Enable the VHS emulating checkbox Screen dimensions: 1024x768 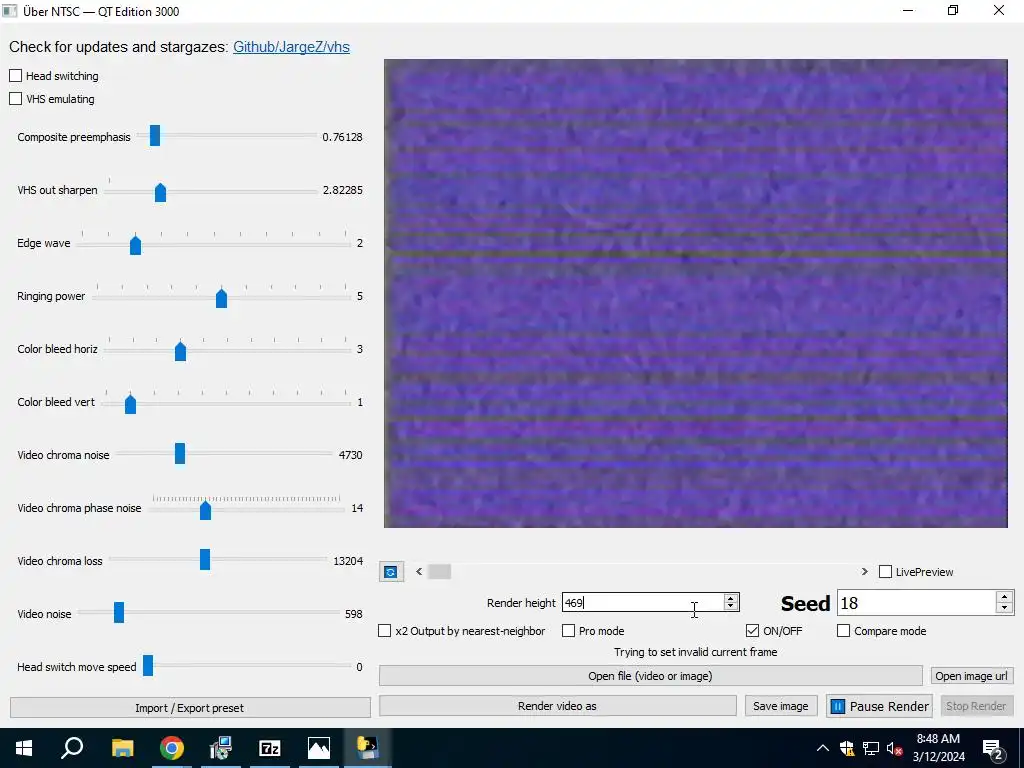pyautogui.click(x=16, y=99)
